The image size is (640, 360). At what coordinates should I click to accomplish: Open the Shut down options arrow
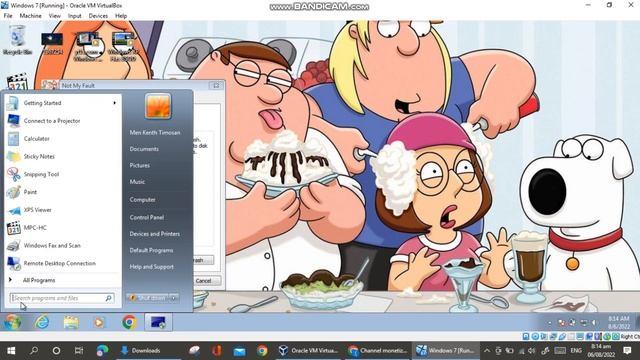[x=174, y=298]
